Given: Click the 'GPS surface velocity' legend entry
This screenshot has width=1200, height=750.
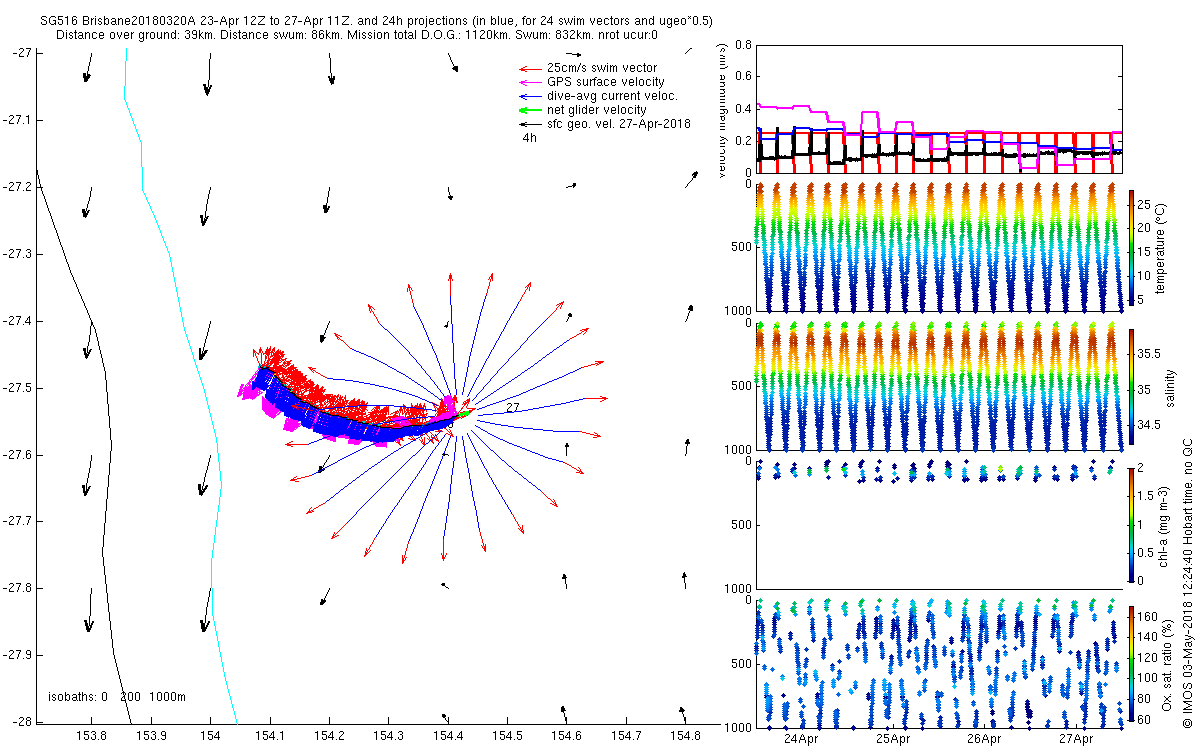Looking at the screenshot, I should pos(605,82).
